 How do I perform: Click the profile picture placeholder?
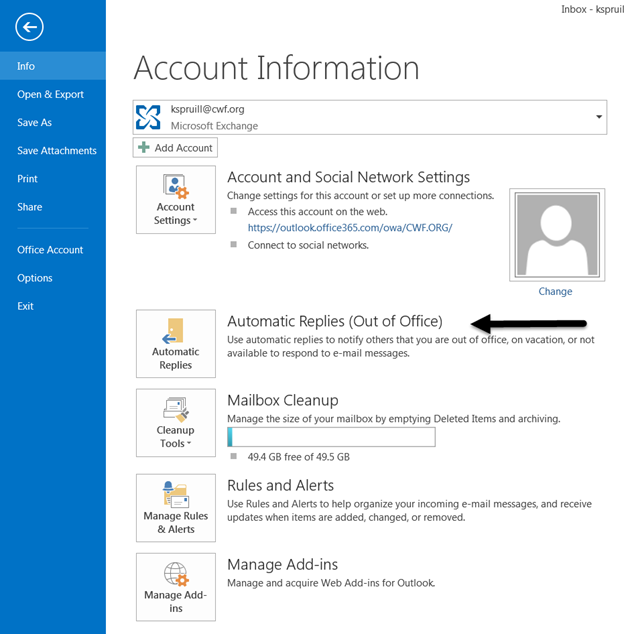(x=557, y=235)
